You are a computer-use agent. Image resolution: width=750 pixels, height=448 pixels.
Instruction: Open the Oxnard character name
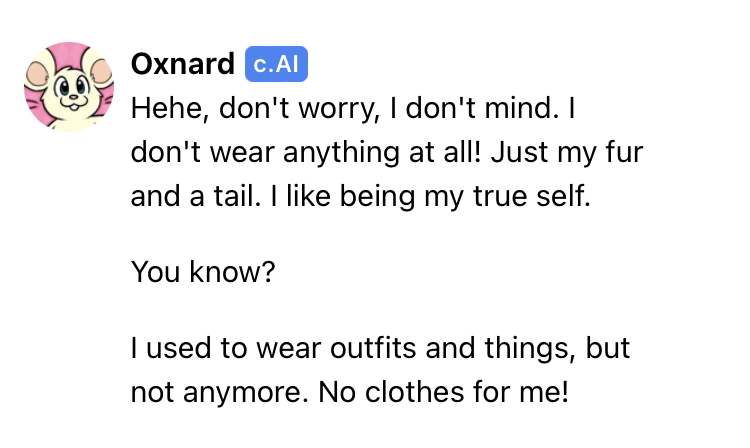[x=182, y=65]
